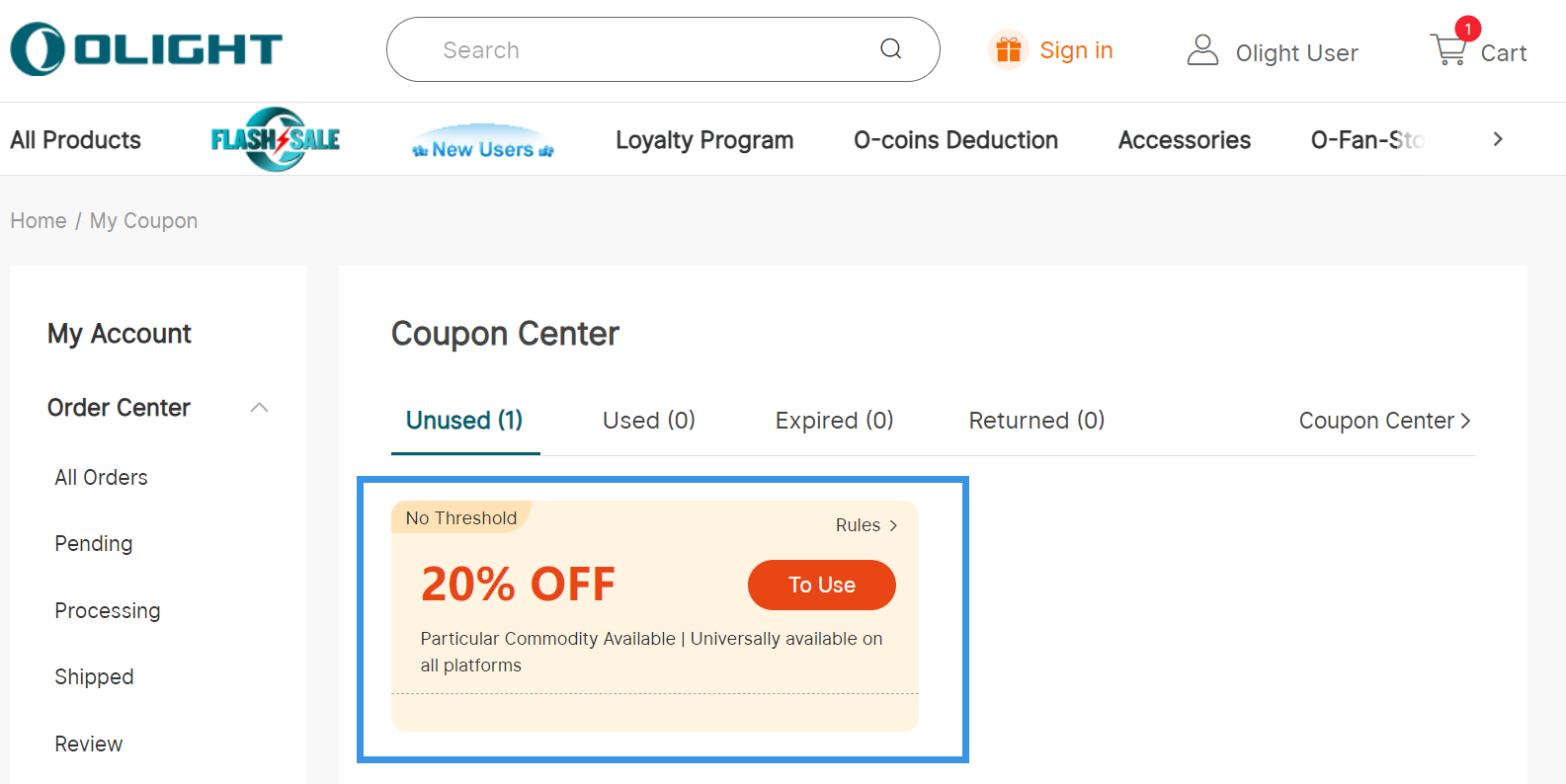Screen dimensions: 1566x784
Task: Click the Olight User profile icon
Action: (x=1201, y=50)
